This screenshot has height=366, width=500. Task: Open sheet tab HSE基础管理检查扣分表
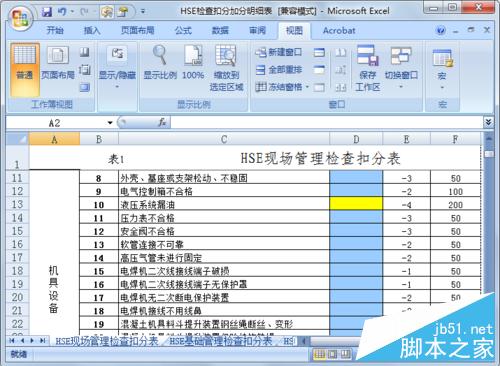tap(221, 341)
